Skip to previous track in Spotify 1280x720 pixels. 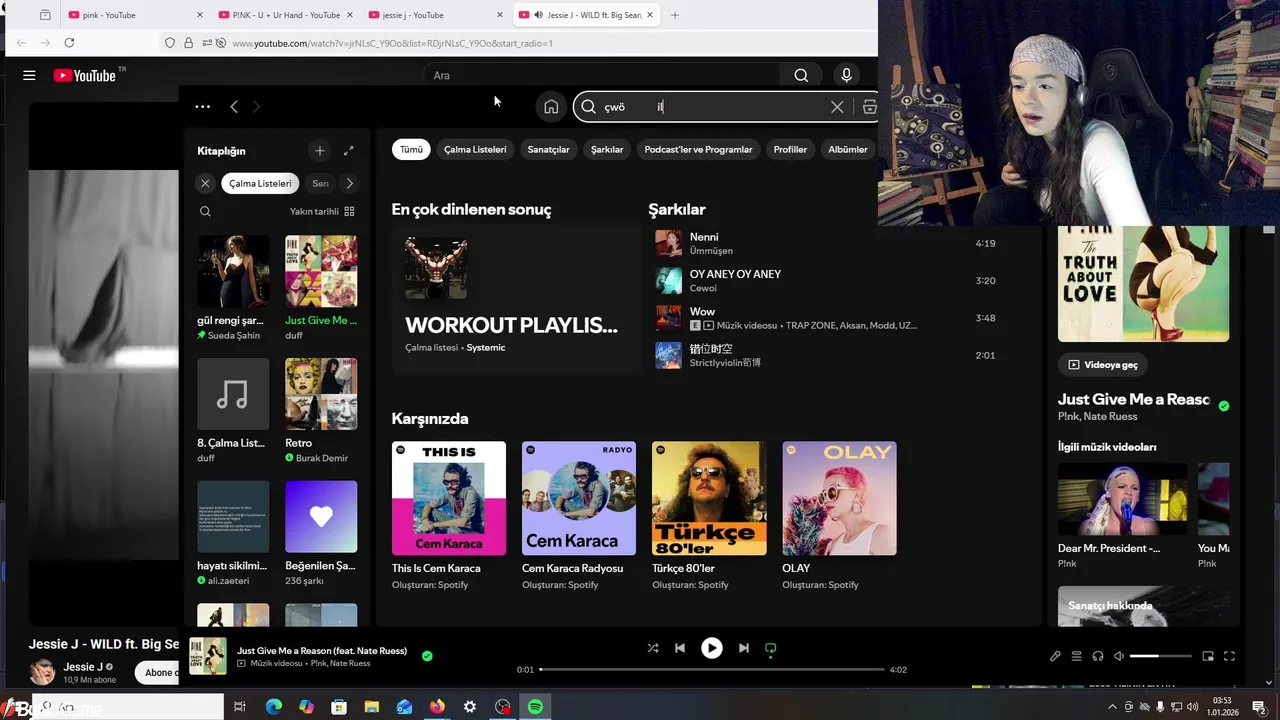point(680,648)
